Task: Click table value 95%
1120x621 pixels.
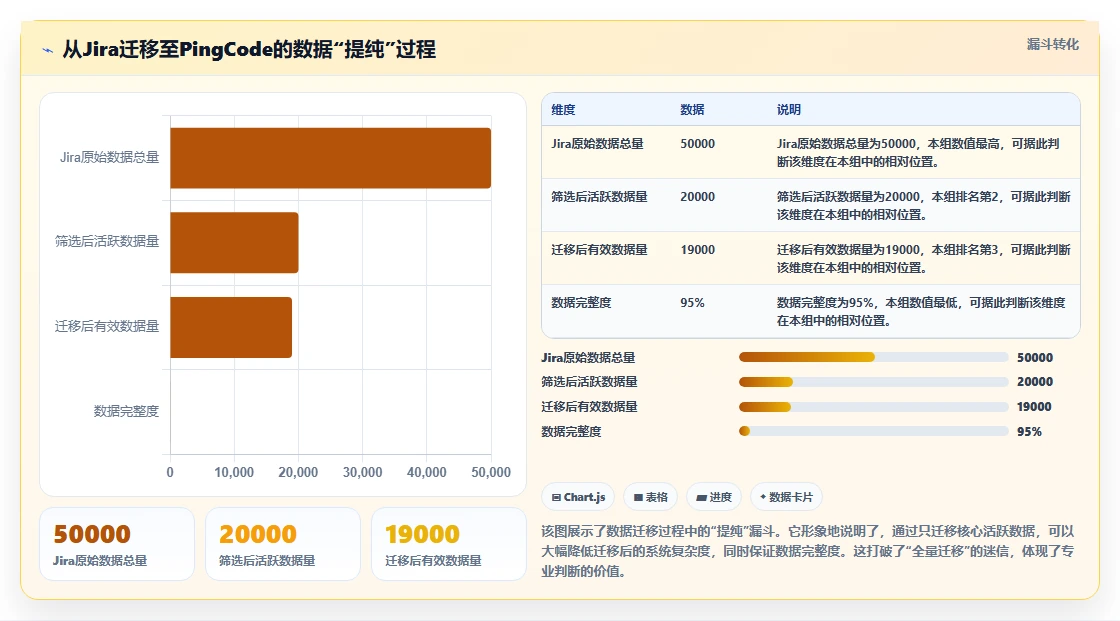Action: (x=692, y=303)
